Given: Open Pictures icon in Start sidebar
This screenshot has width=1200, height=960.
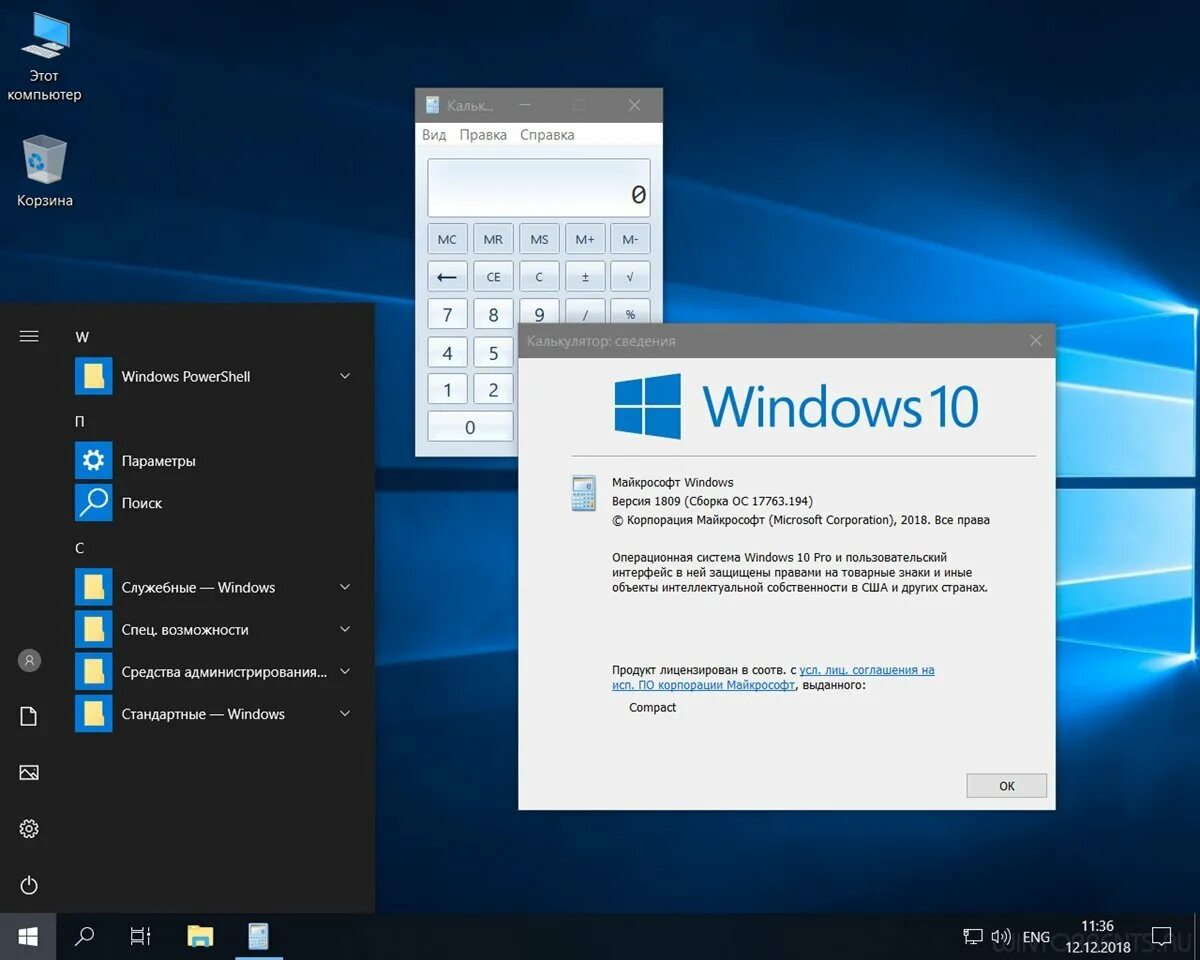Looking at the screenshot, I should (29, 772).
